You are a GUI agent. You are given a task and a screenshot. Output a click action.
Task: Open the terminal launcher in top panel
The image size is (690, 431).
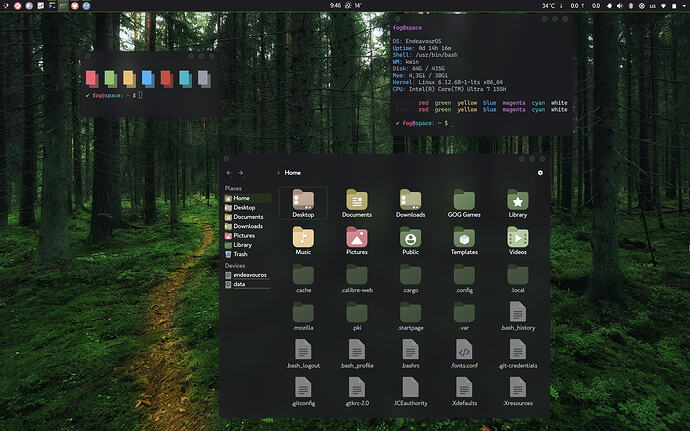pos(52,5)
